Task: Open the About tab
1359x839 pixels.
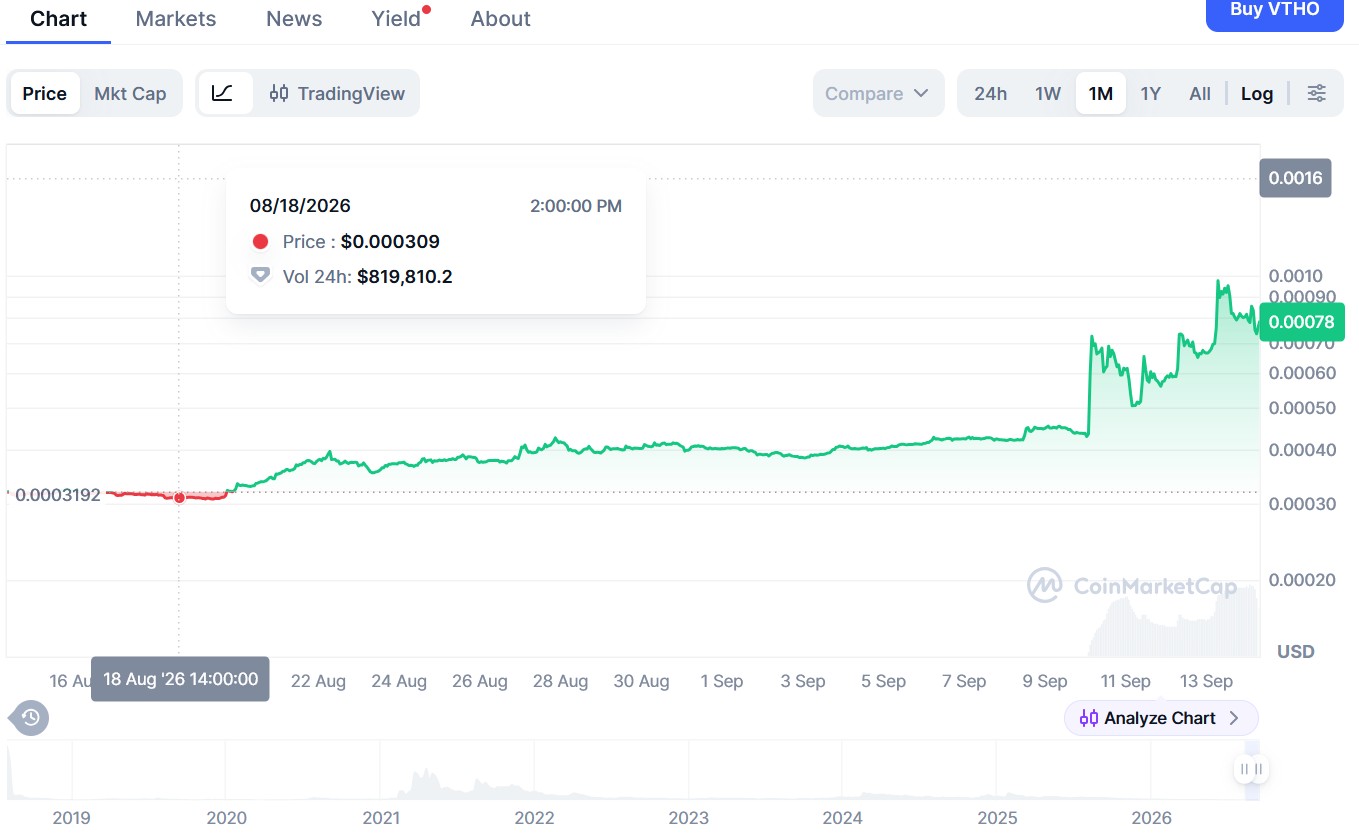Action: click(x=501, y=19)
